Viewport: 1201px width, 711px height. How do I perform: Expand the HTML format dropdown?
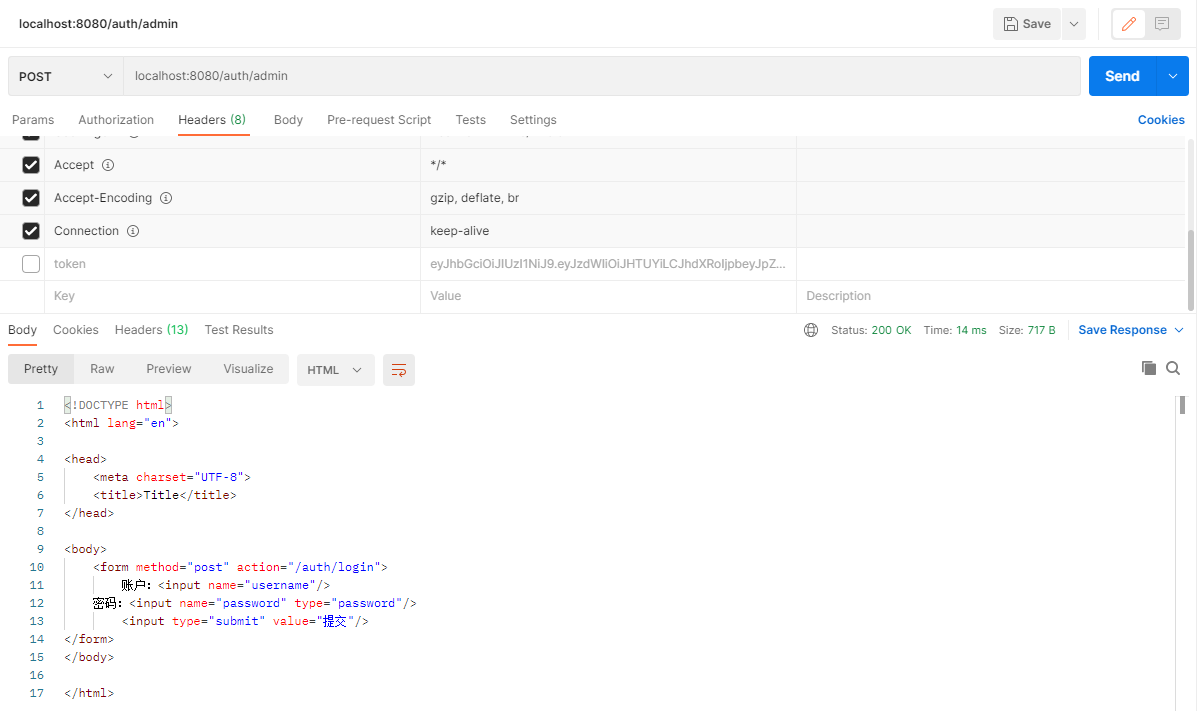click(335, 370)
